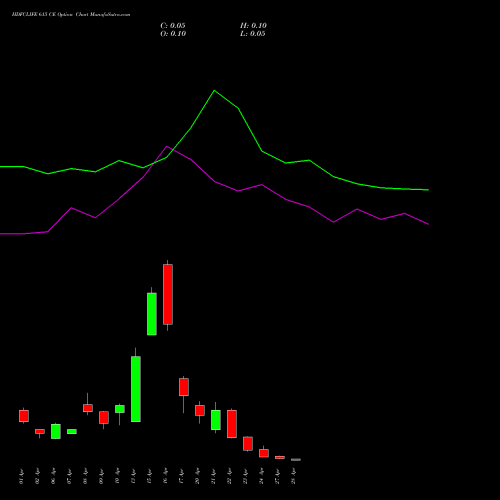Click the HDFCLIFE 615 CE chart title
500x500 pixels.
71,15
